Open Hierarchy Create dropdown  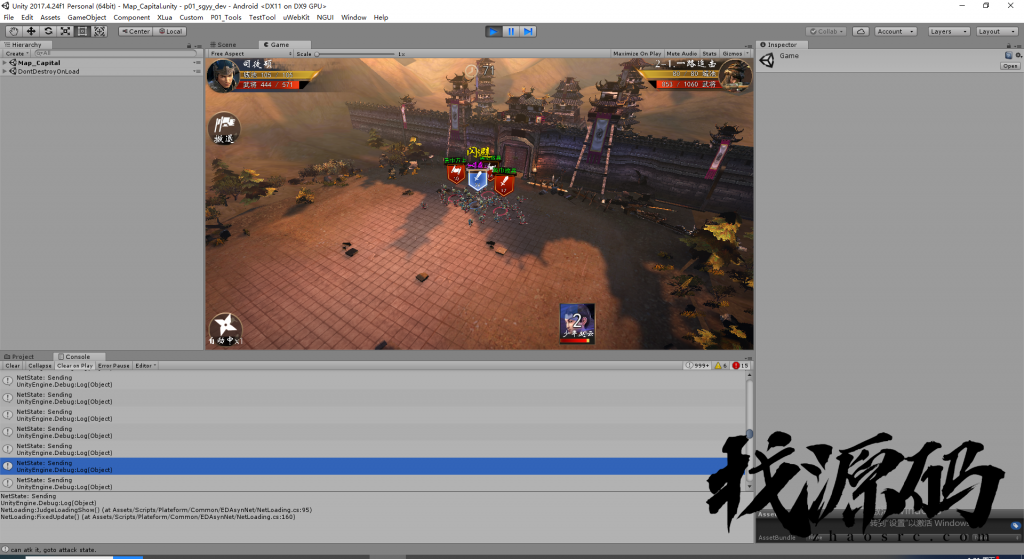point(16,54)
